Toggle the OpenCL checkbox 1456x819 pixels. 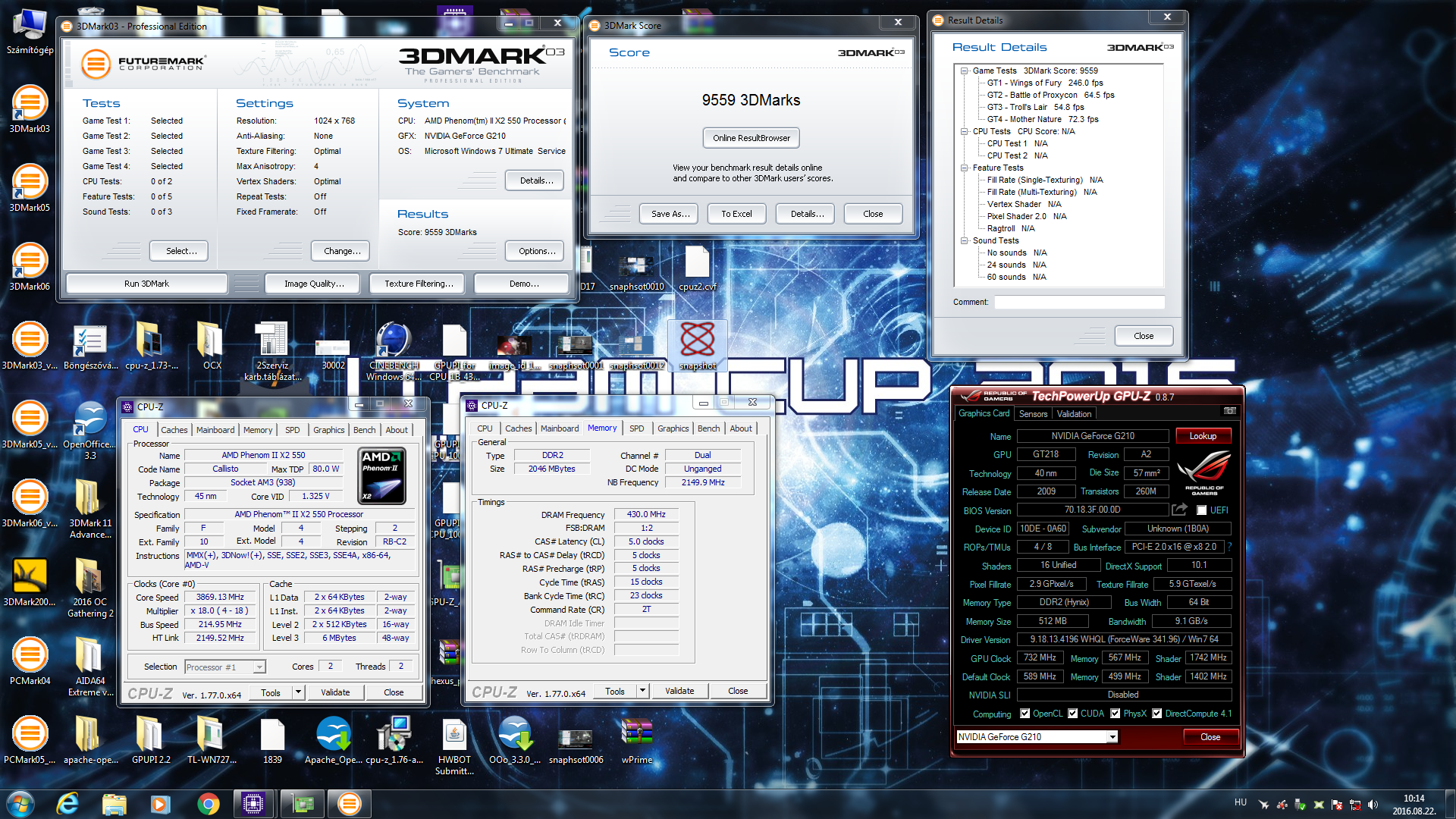1025,714
